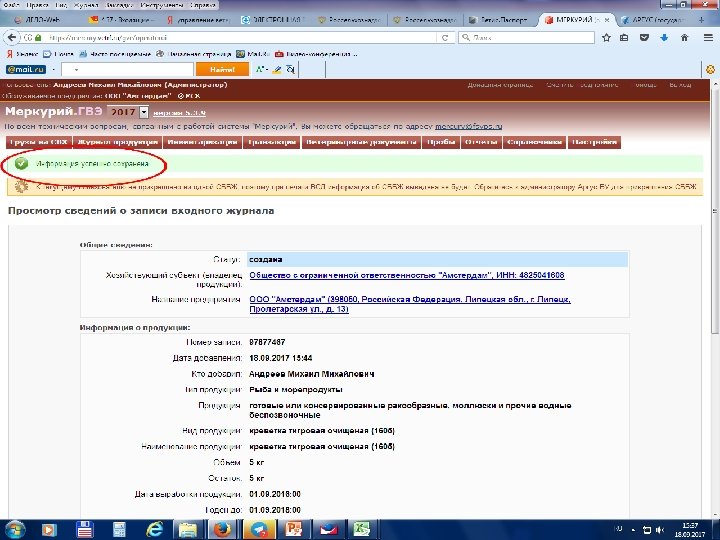
Task: Open the Файл menu
Action: (x=11, y=5)
